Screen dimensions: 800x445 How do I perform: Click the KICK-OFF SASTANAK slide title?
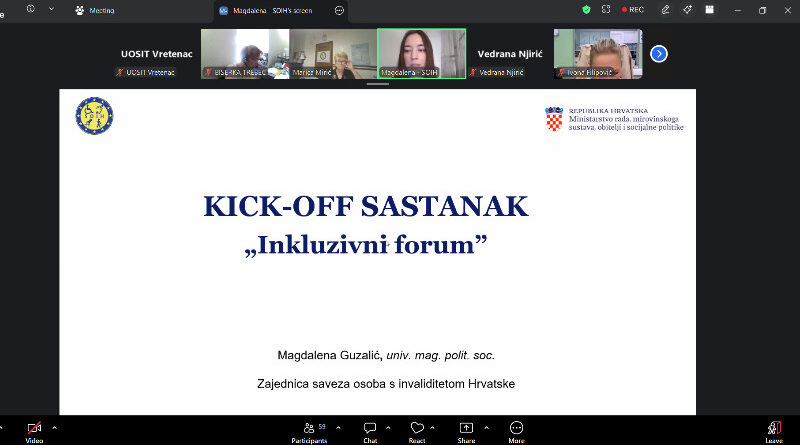(366, 206)
